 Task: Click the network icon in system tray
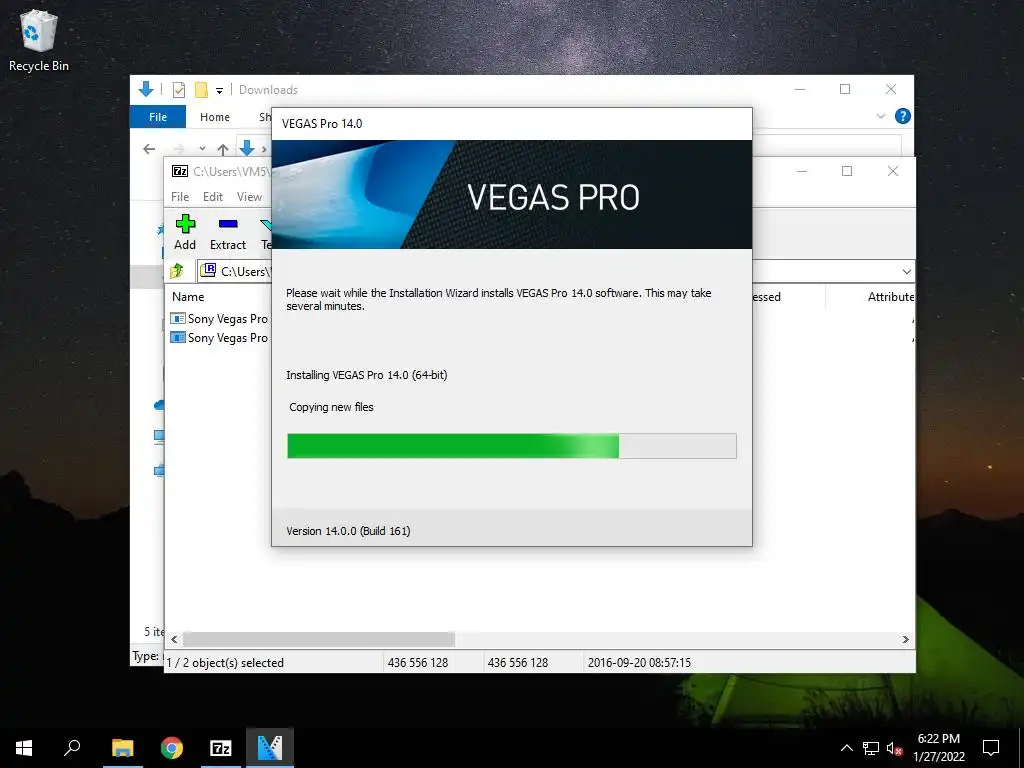pos(871,748)
